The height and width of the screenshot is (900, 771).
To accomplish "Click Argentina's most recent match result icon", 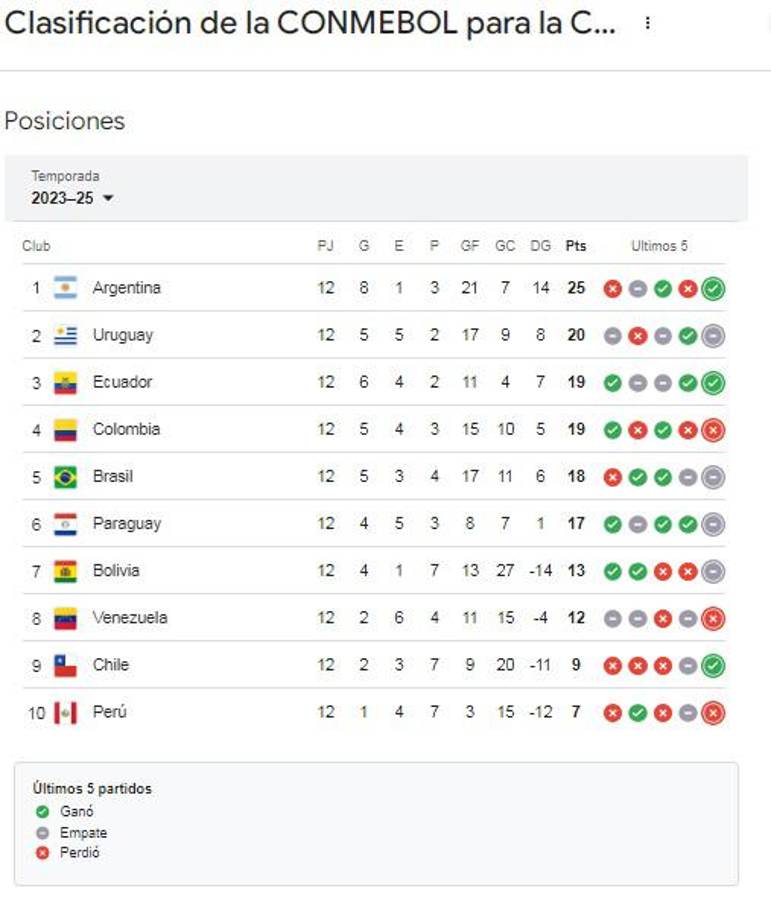I will tap(713, 289).
